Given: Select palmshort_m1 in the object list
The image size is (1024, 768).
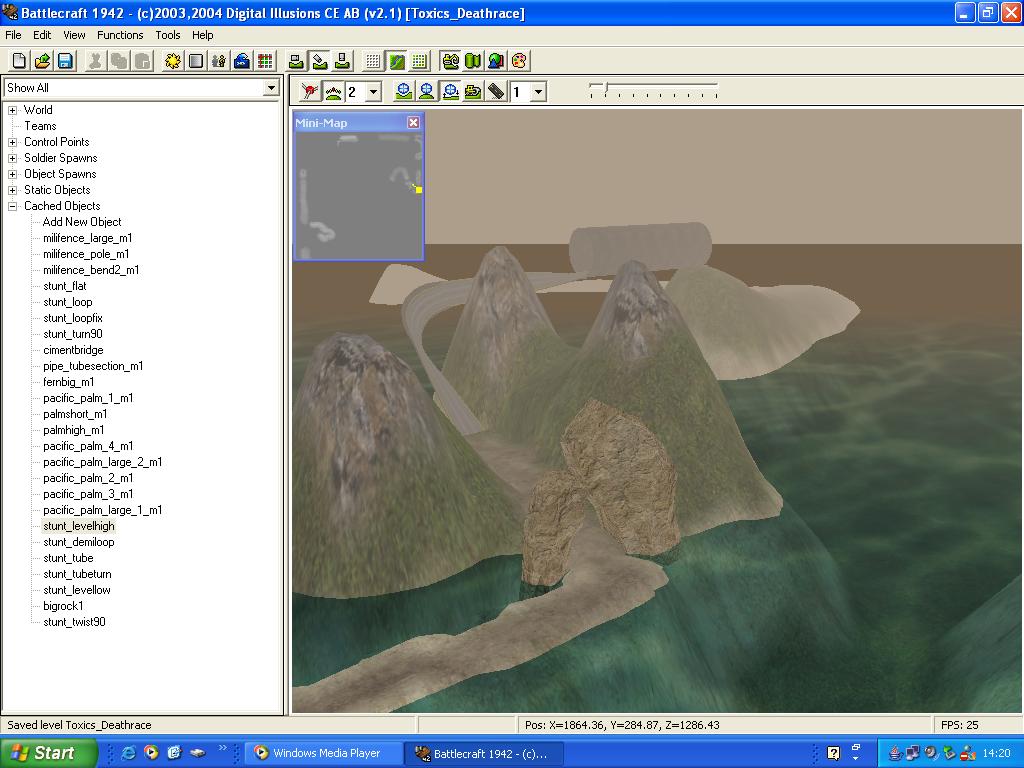Looking at the screenshot, I should coord(75,414).
